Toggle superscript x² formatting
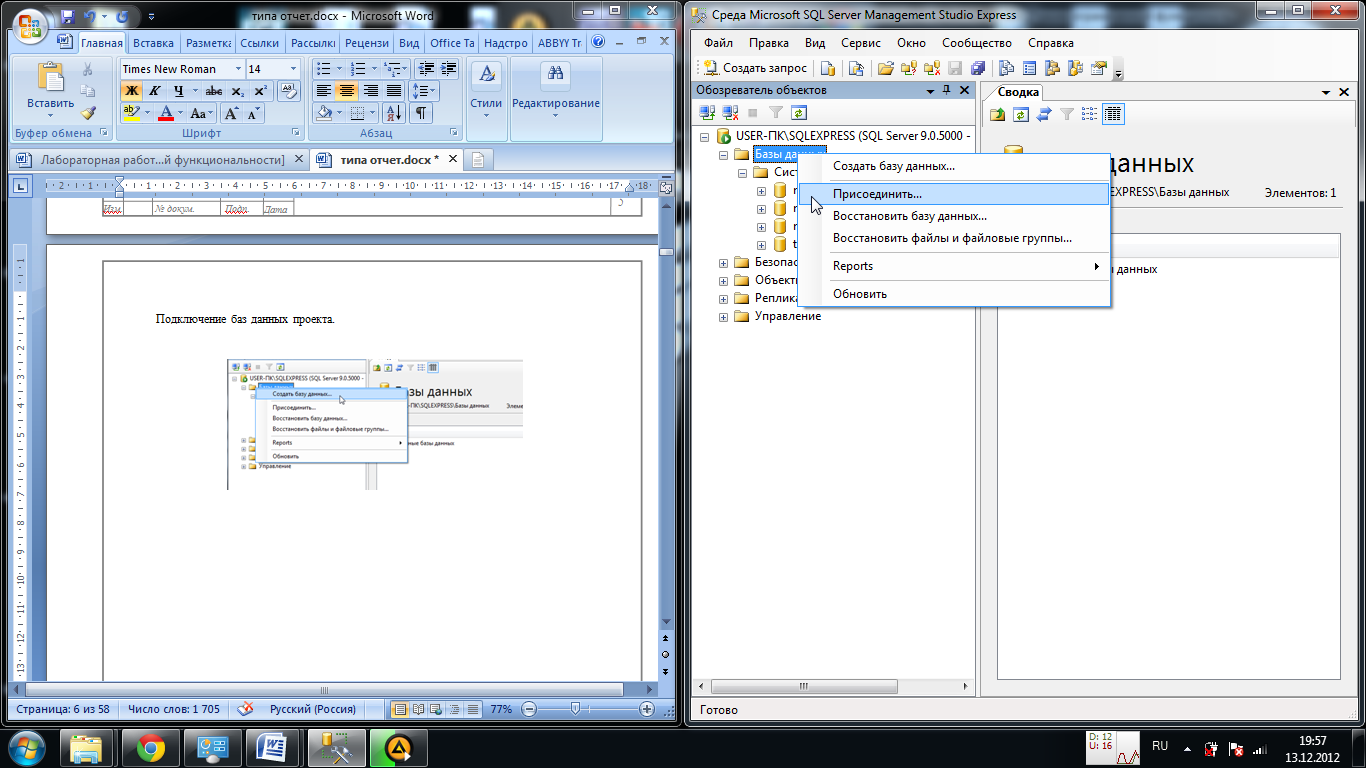The width and height of the screenshot is (1366, 768). coord(260,91)
